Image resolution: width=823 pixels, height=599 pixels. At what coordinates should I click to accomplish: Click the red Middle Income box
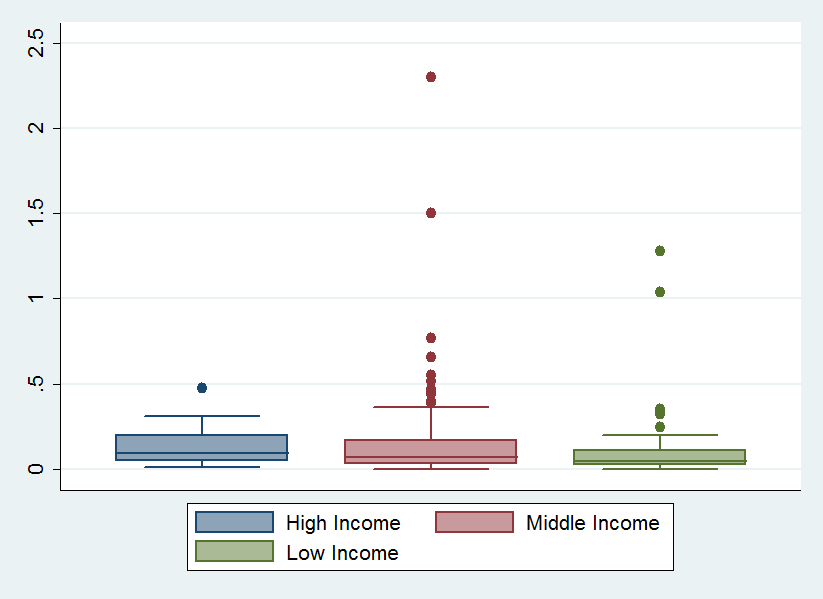tap(431, 450)
